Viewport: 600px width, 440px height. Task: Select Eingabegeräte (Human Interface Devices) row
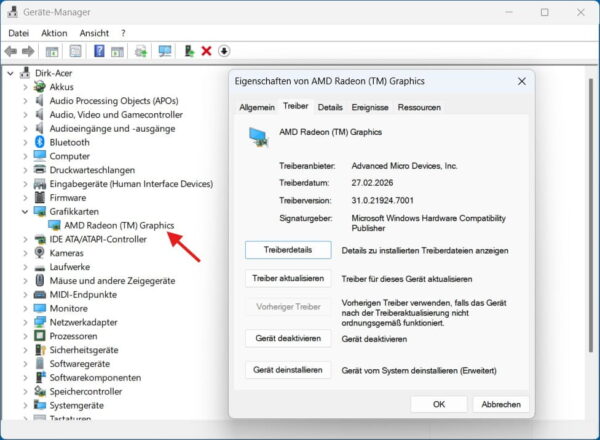coord(131,184)
